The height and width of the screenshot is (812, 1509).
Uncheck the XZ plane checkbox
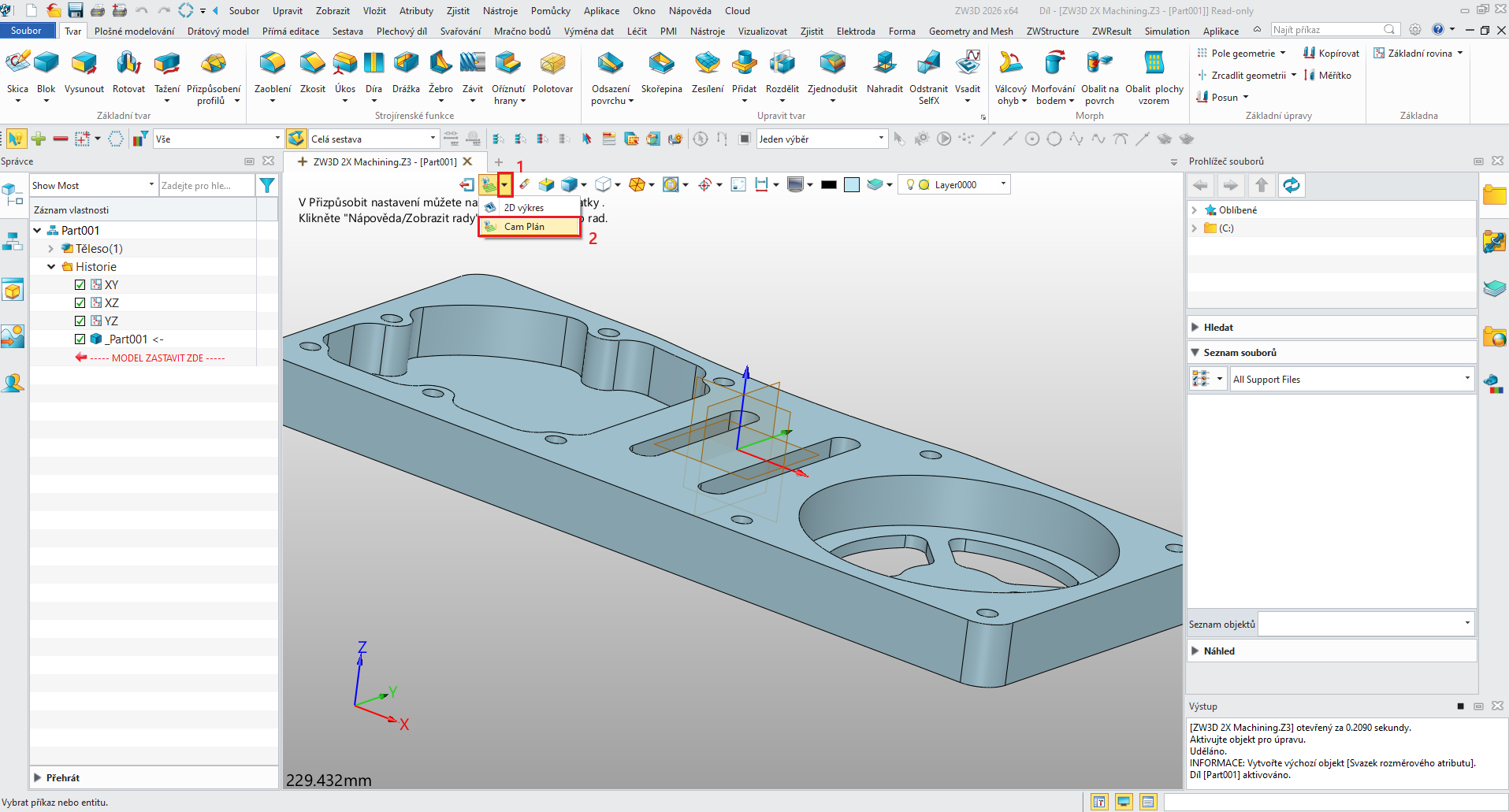(x=80, y=302)
